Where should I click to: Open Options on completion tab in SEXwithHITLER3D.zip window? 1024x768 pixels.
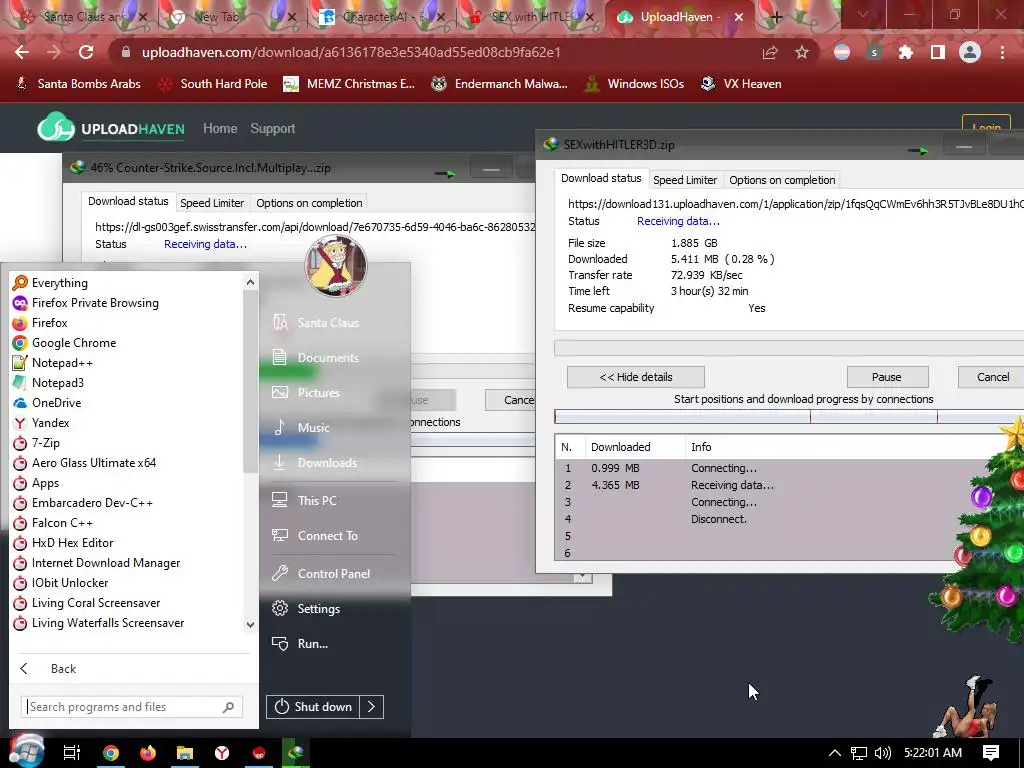point(782,180)
